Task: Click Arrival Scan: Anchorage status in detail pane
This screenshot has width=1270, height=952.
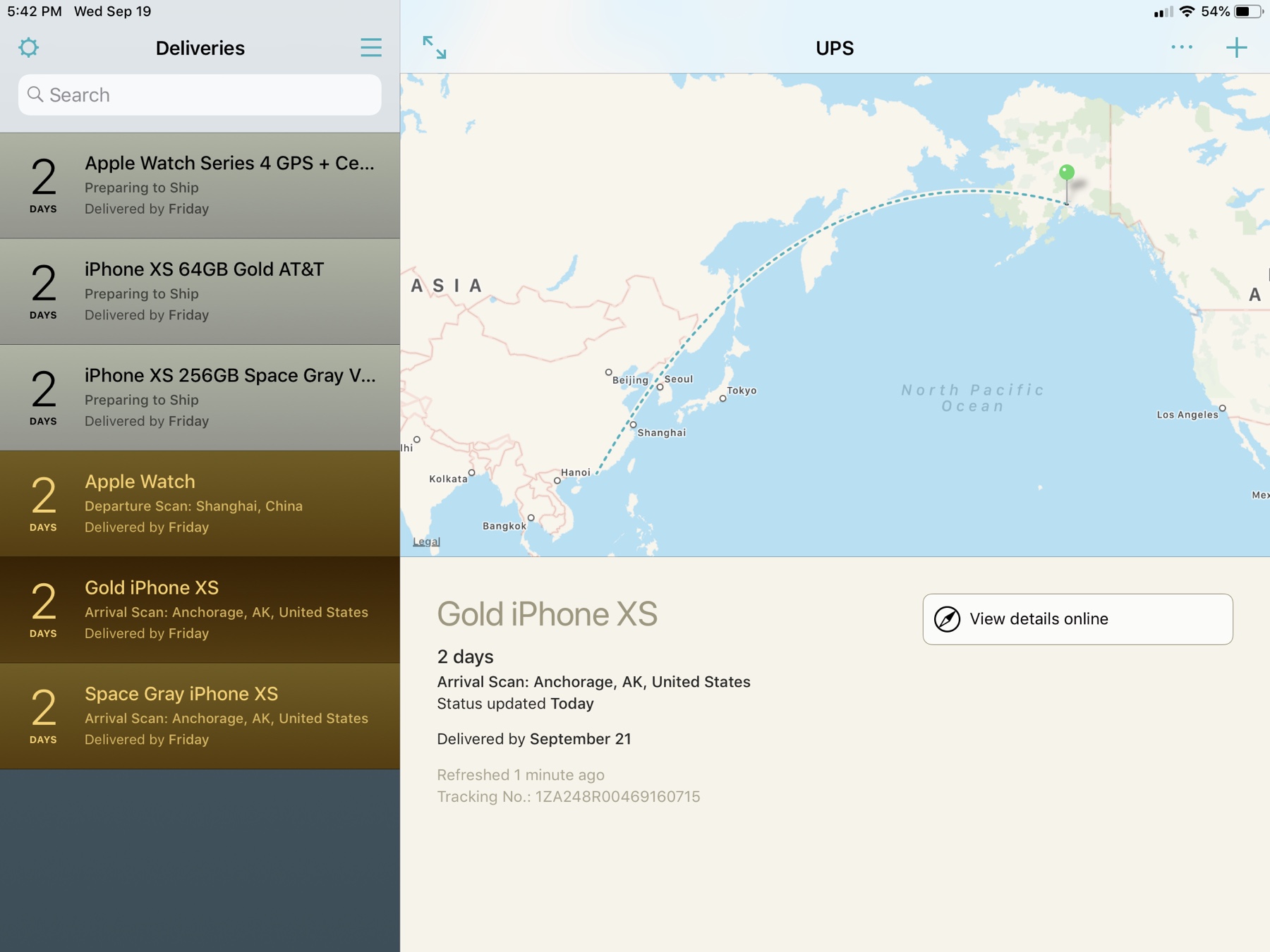Action: [593, 682]
